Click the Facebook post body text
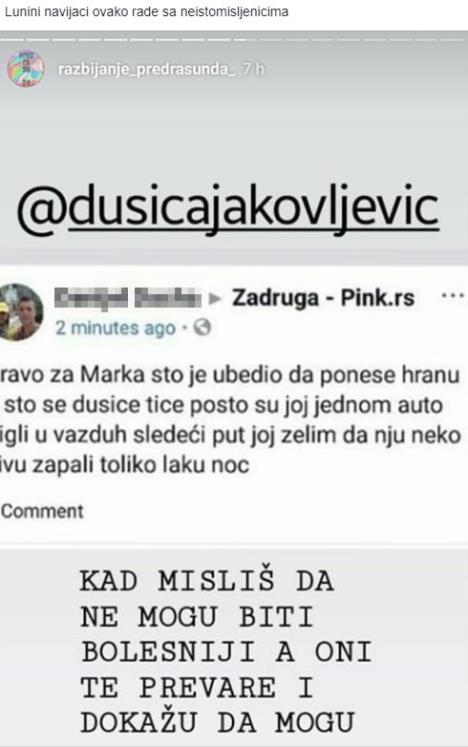The width and height of the screenshot is (468, 747). [x=231, y=420]
